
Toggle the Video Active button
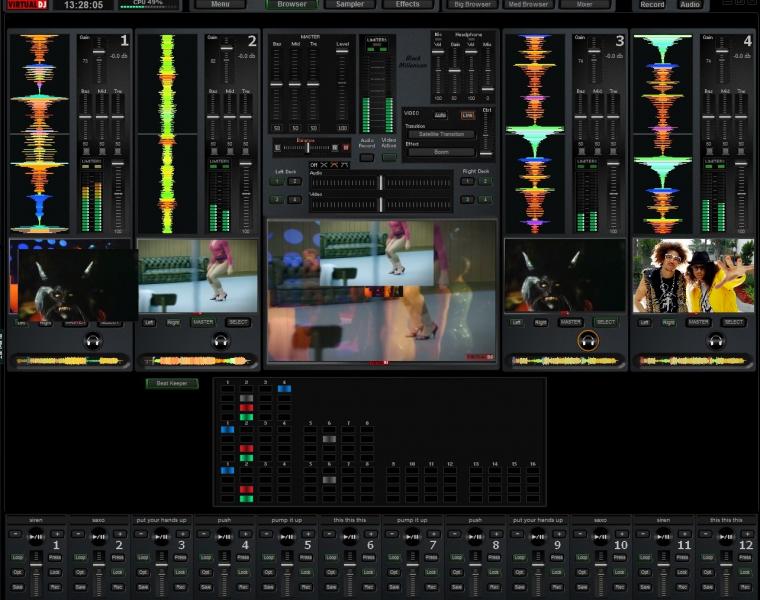(389, 157)
